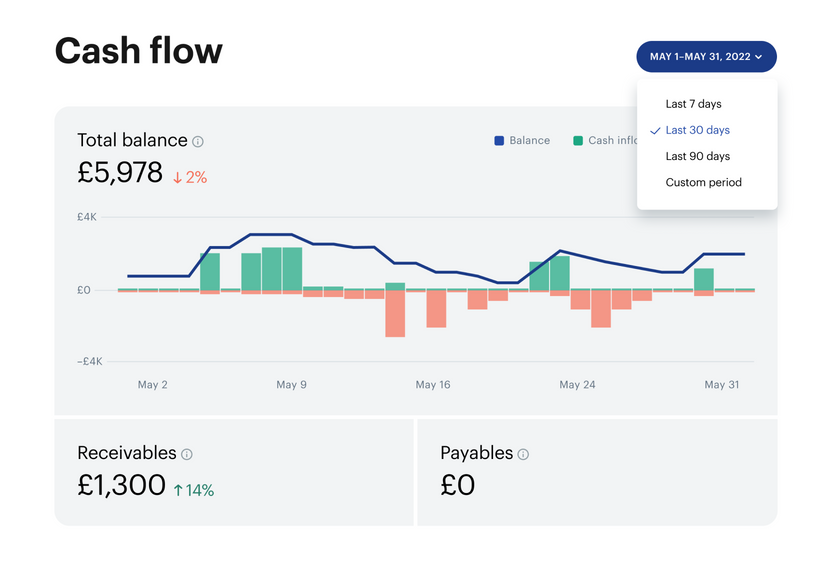Click the Balance legend label
832x564 pixels.
click(x=530, y=141)
